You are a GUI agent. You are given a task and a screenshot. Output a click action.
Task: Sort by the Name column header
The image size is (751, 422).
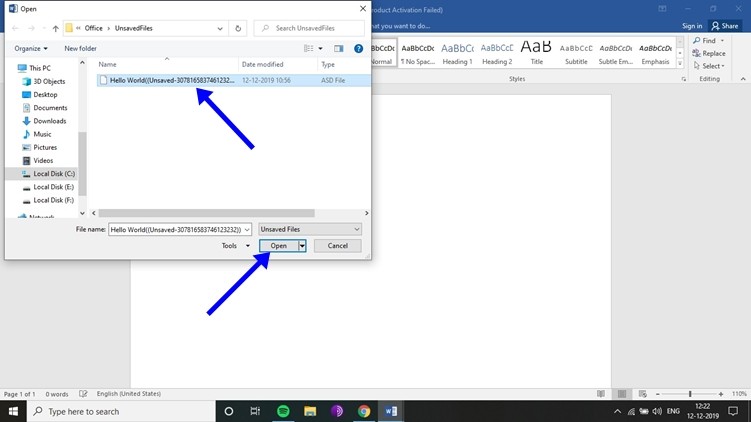click(167, 64)
